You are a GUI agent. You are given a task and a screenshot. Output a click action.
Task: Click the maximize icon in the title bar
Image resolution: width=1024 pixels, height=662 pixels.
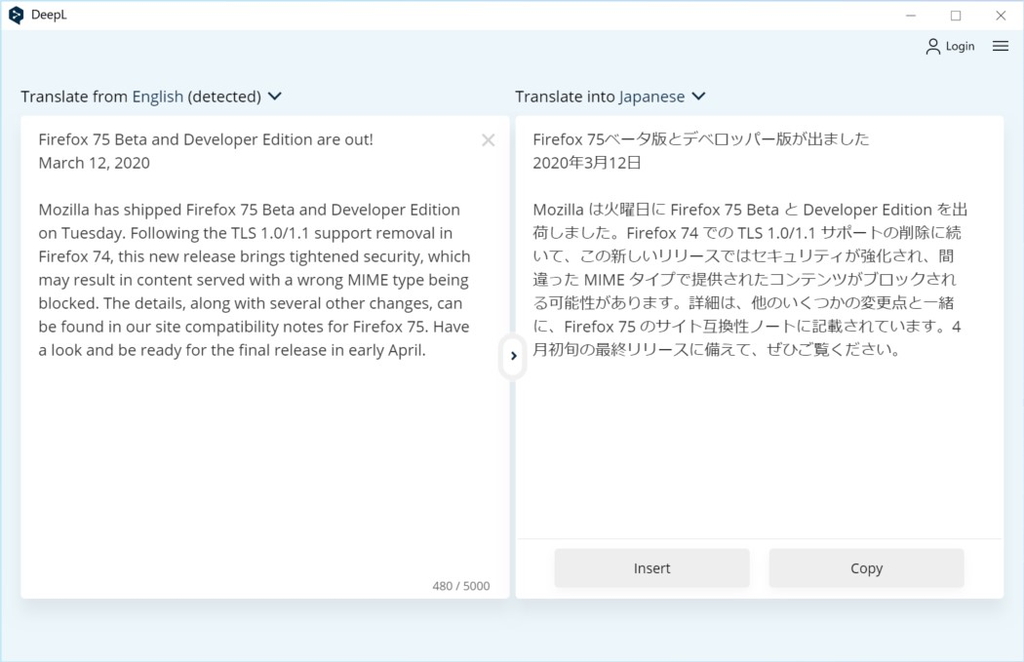point(955,15)
